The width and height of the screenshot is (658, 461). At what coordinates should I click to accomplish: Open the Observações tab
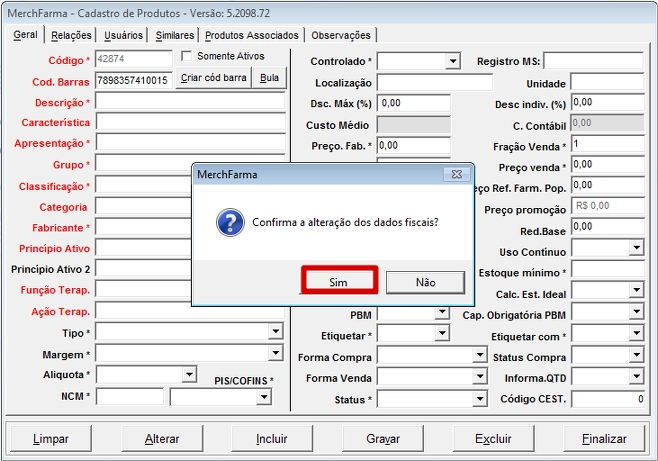340,35
